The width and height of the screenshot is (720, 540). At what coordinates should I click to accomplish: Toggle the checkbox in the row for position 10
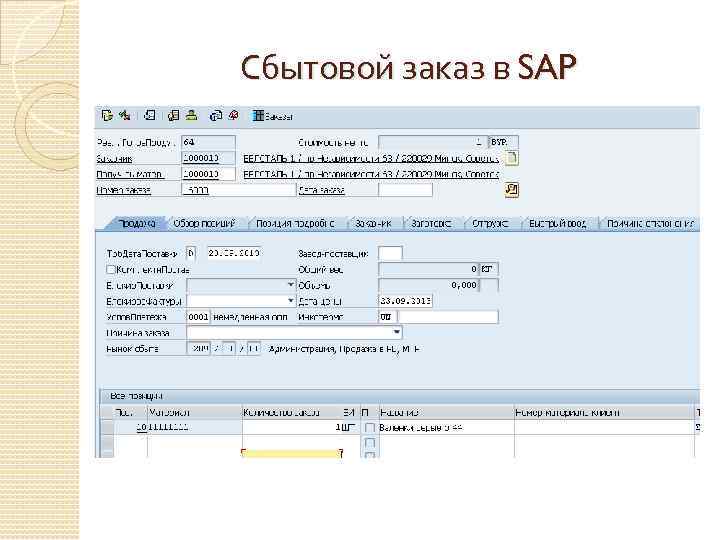(x=370, y=428)
